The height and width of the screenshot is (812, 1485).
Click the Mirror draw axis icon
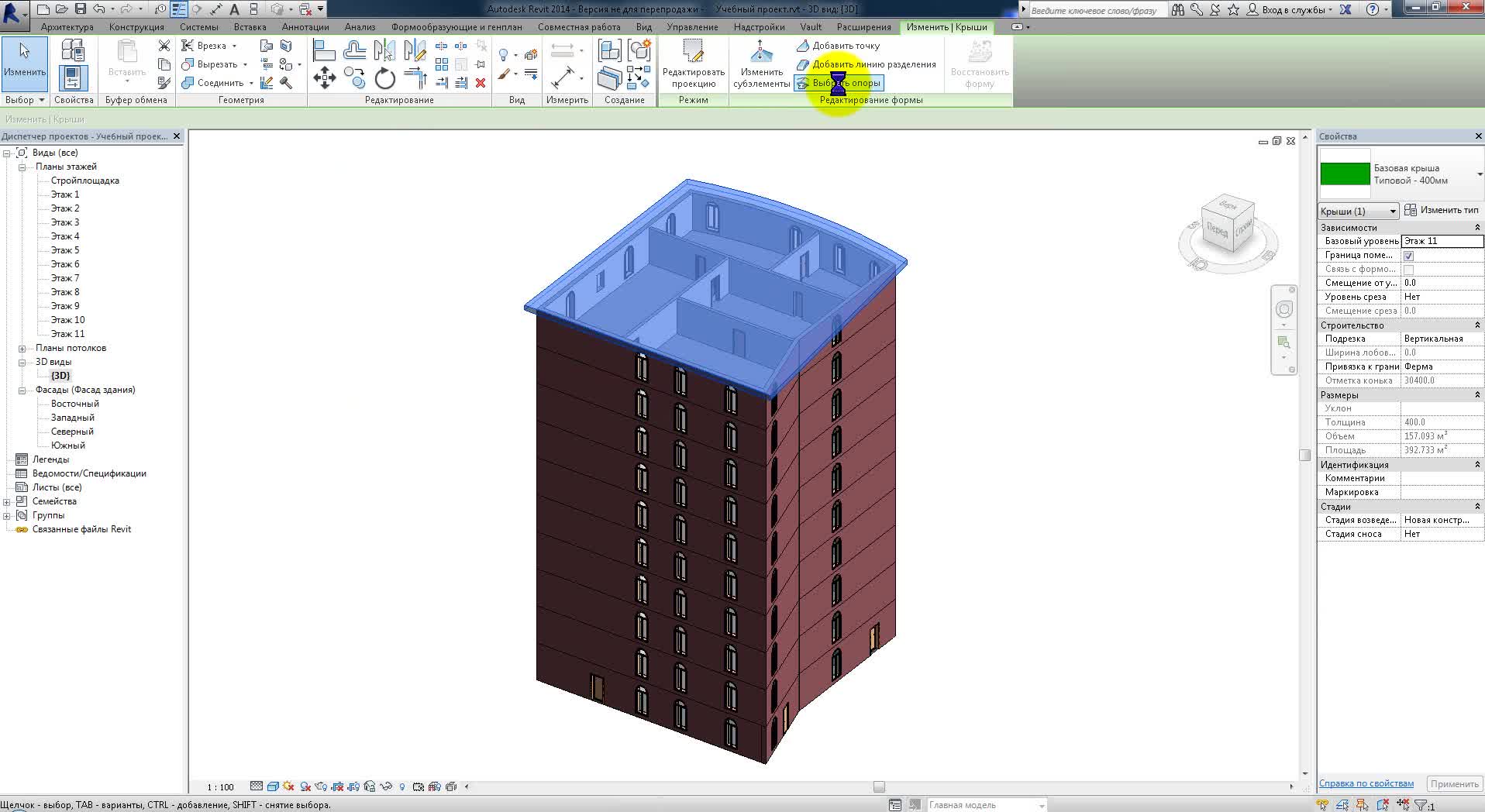[415, 50]
